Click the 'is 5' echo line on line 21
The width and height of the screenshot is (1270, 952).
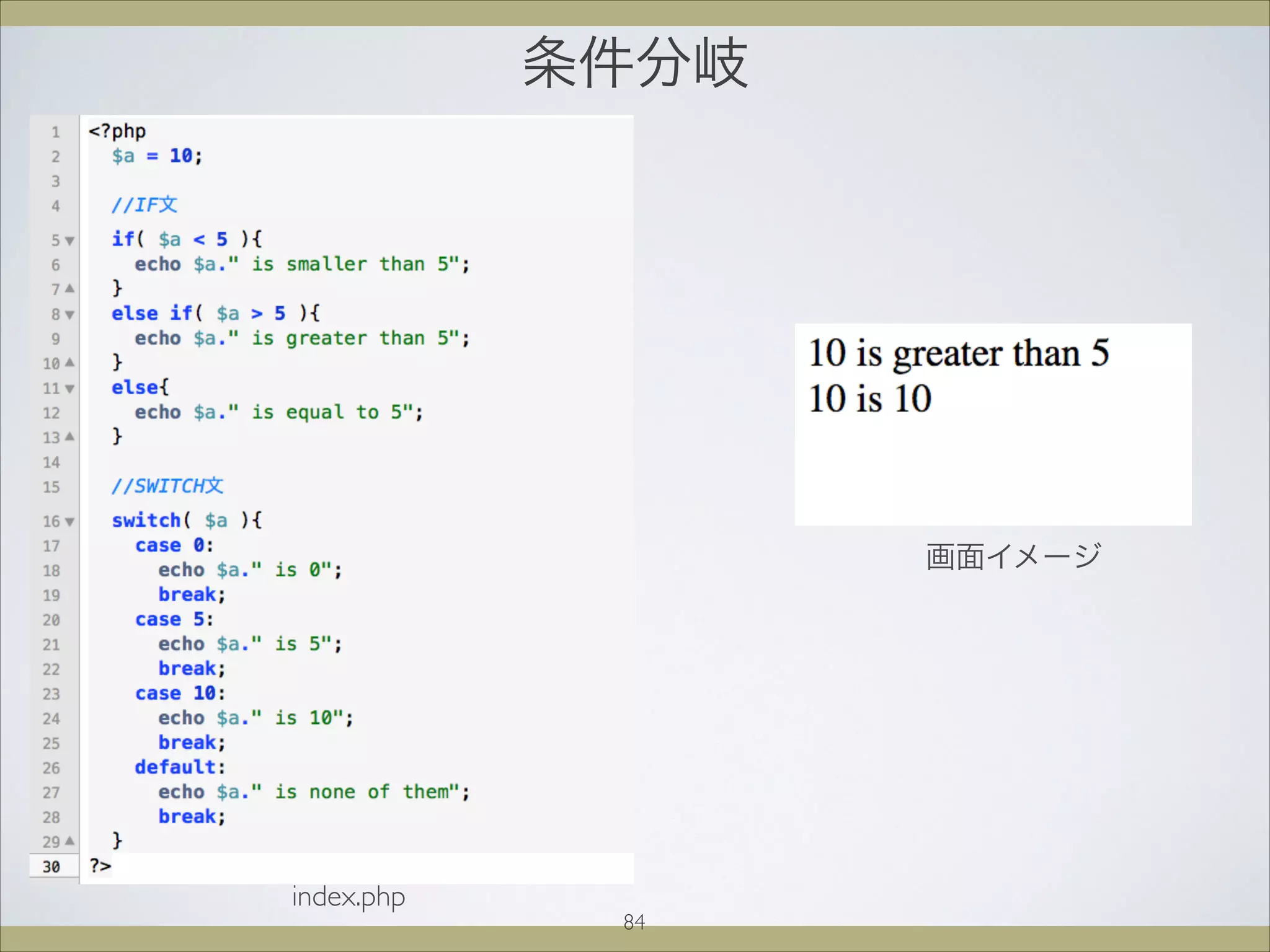pyautogui.click(x=250, y=644)
